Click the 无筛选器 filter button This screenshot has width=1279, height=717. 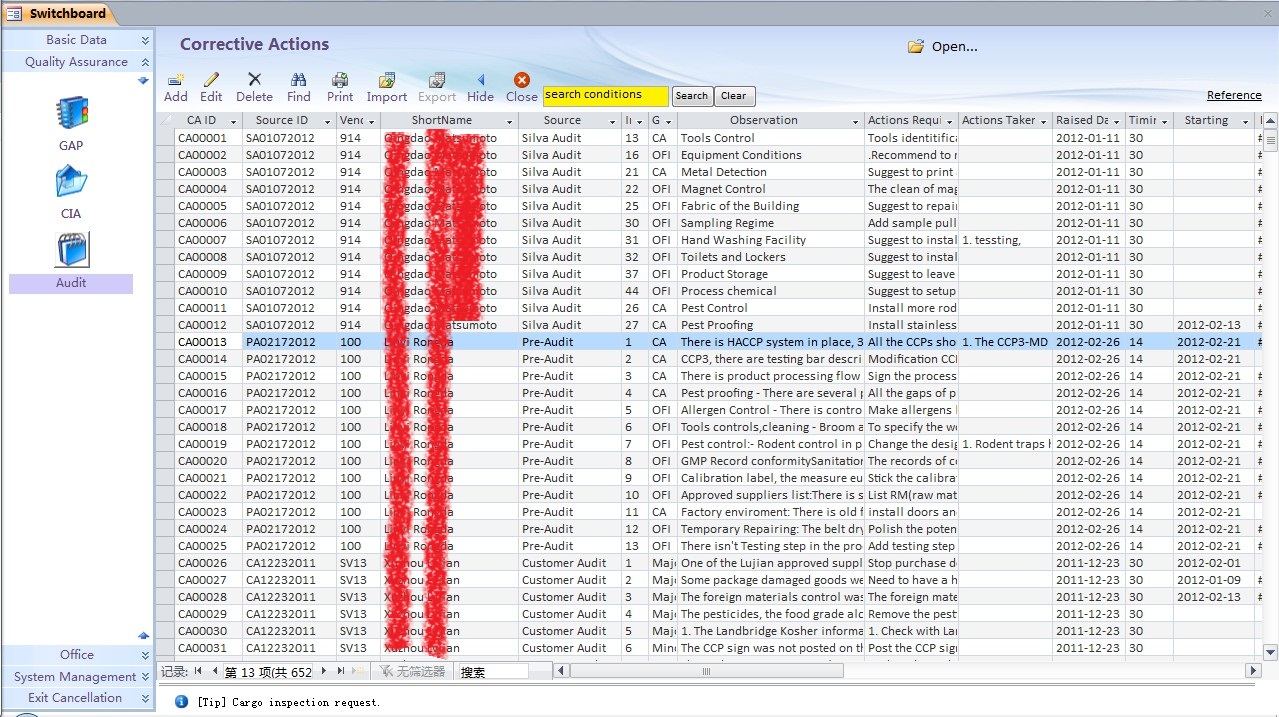(412, 671)
